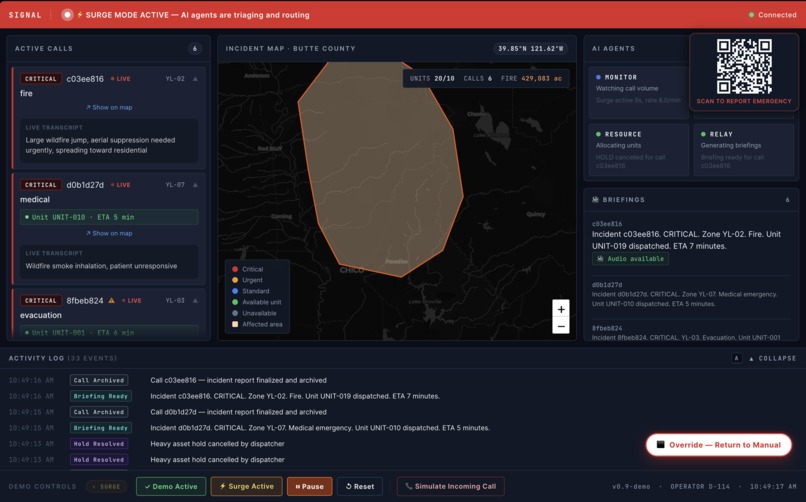Image resolution: width=806 pixels, height=502 pixels.
Task: Click the green status dot on RELAY agent
Action: click(x=703, y=134)
